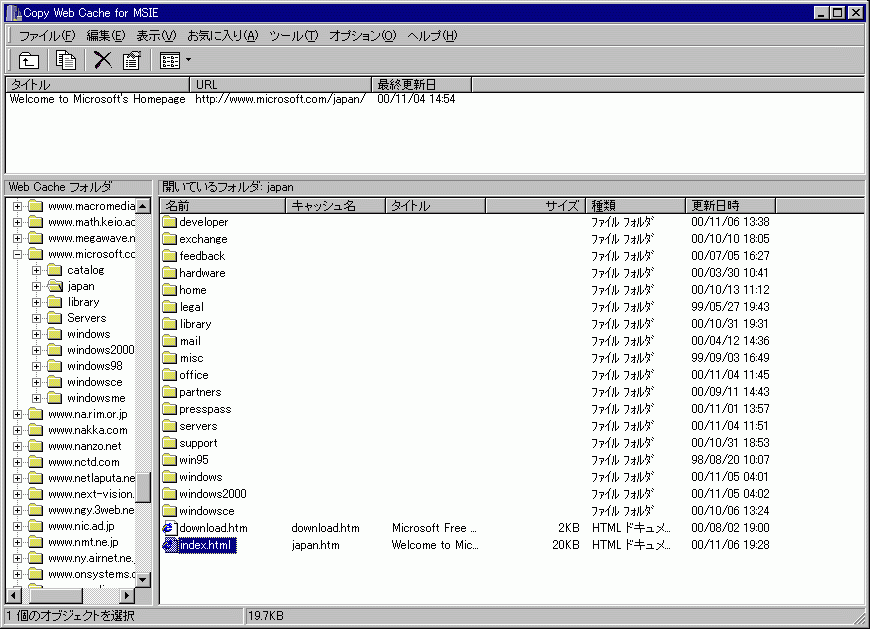Image resolution: width=870 pixels, height=629 pixels.
Task: Expand the www.nic.ad.jp tree node
Action: coord(18,526)
